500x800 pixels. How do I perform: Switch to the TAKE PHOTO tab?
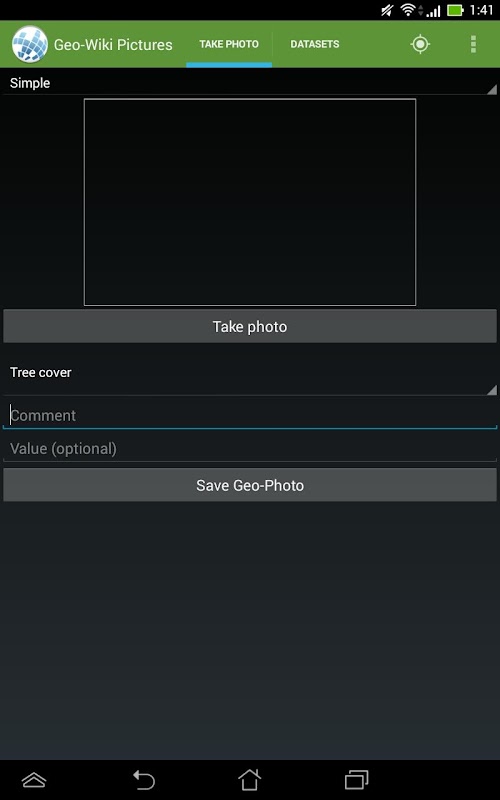point(229,44)
